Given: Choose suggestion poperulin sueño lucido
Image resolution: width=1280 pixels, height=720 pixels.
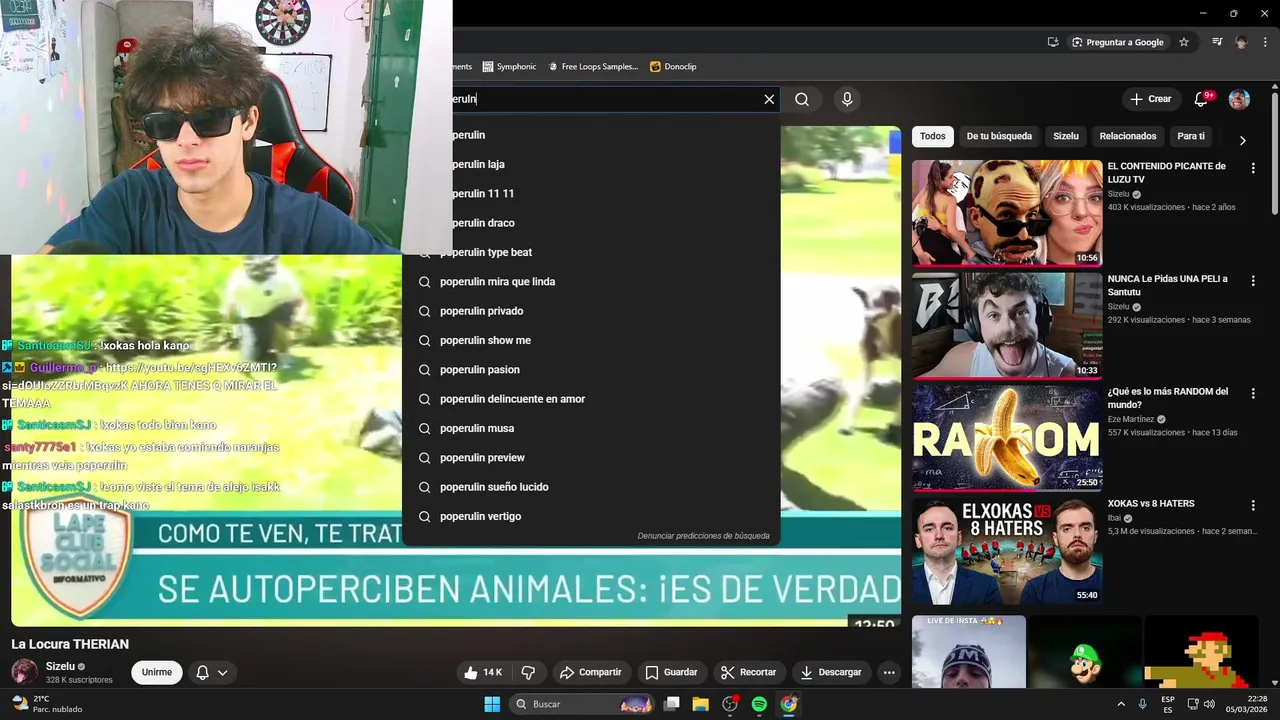Looking at the screenshot, I should (x=590, y=487).
